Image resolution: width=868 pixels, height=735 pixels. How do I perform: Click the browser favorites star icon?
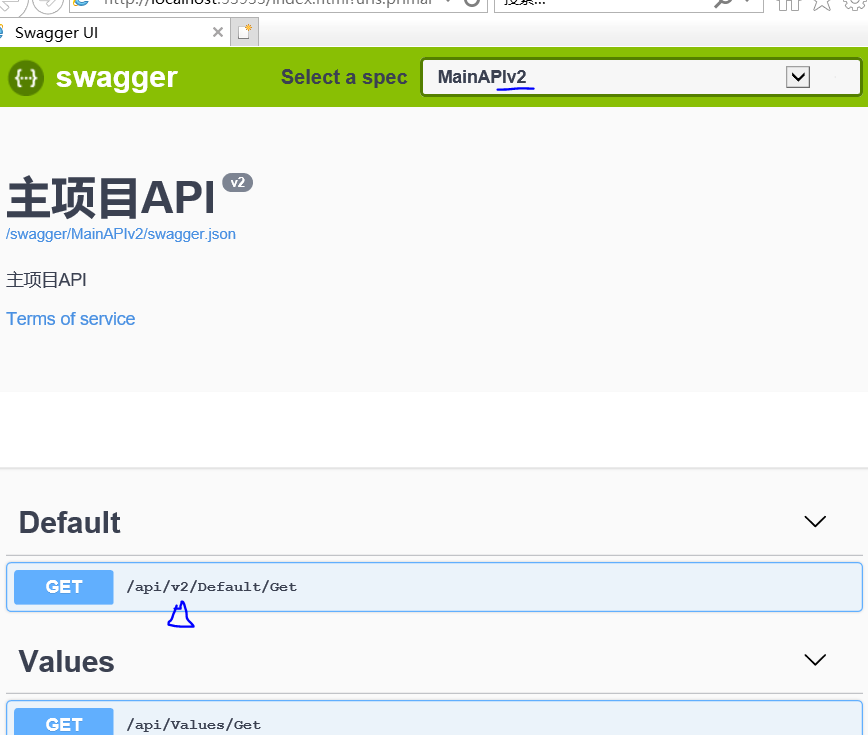(x=822, y=3)
